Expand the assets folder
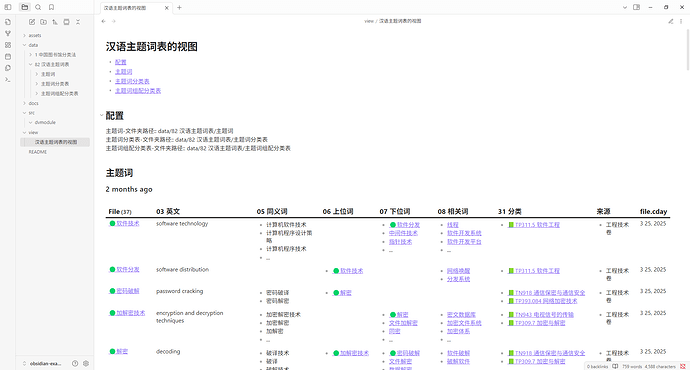The height and width of the screenshot is (370, 690). click(x=35, y=35)
